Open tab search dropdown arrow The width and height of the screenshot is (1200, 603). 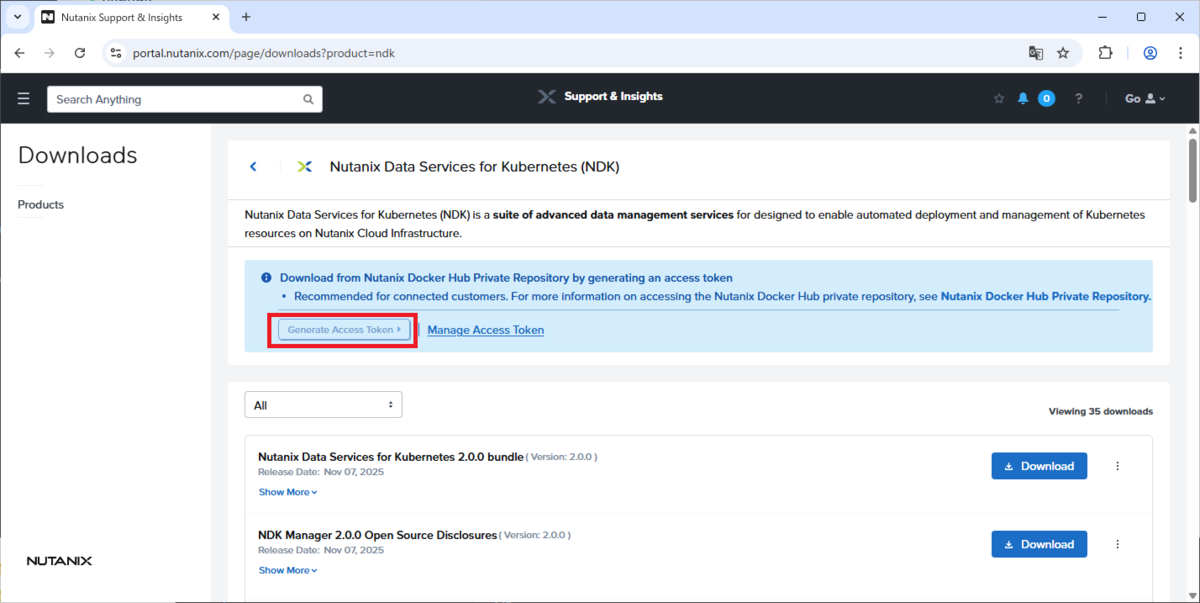(x=17, y=17)
